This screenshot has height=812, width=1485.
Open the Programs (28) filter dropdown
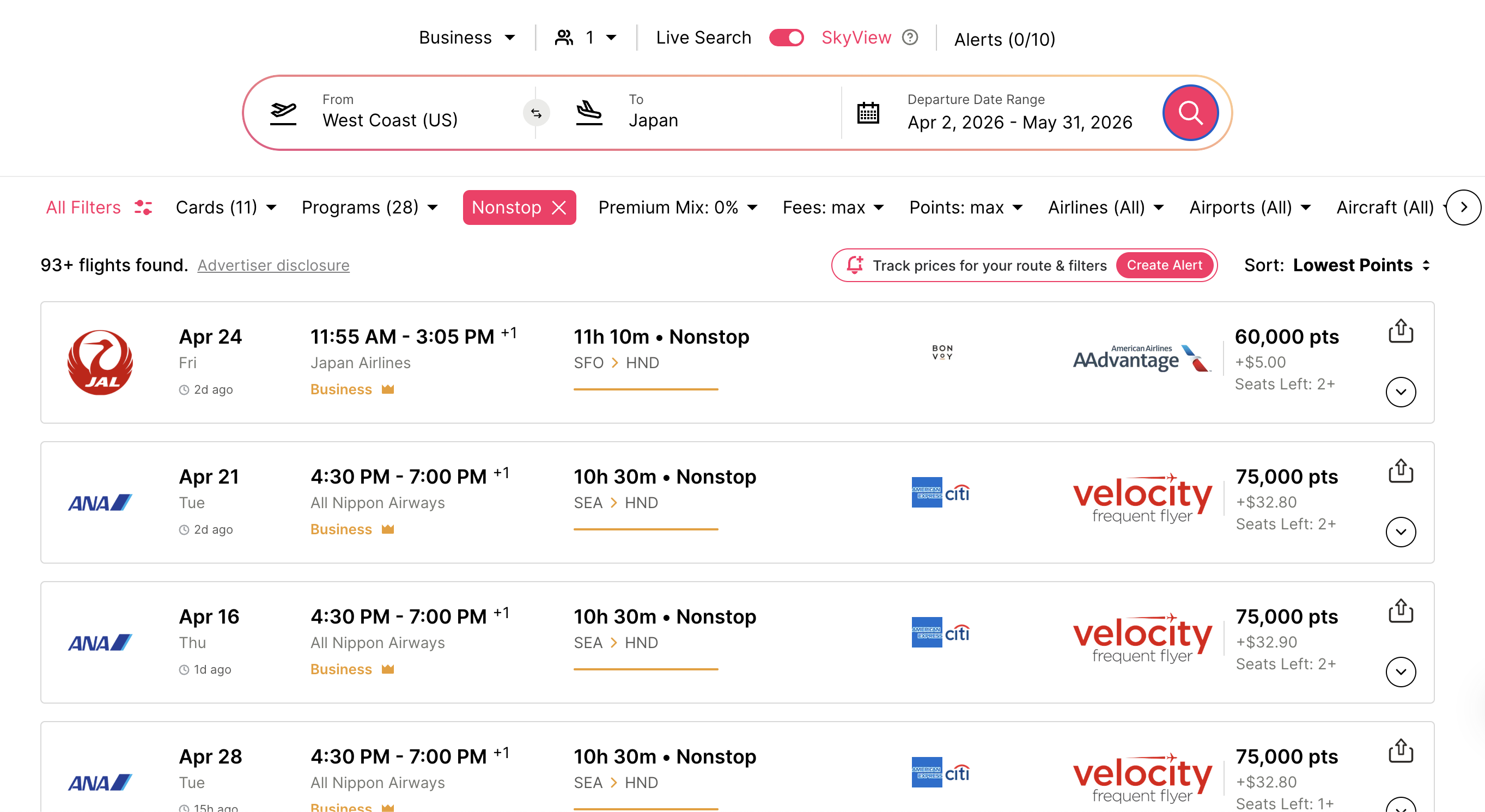tap(370, 207)
